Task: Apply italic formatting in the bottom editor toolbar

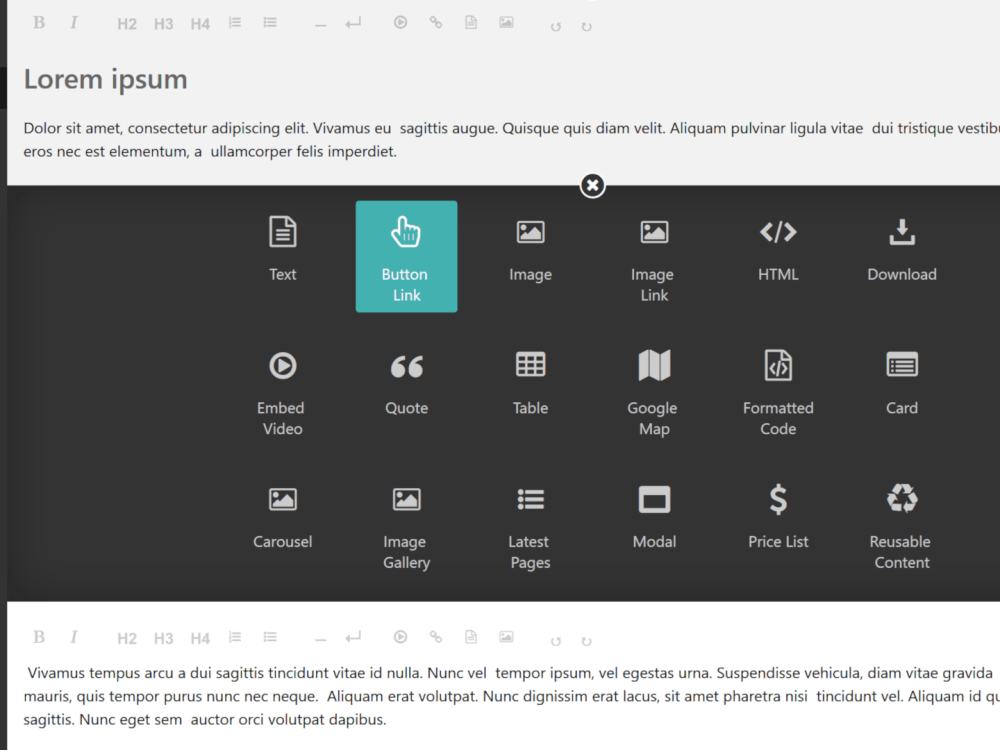Action: (74, 637)
